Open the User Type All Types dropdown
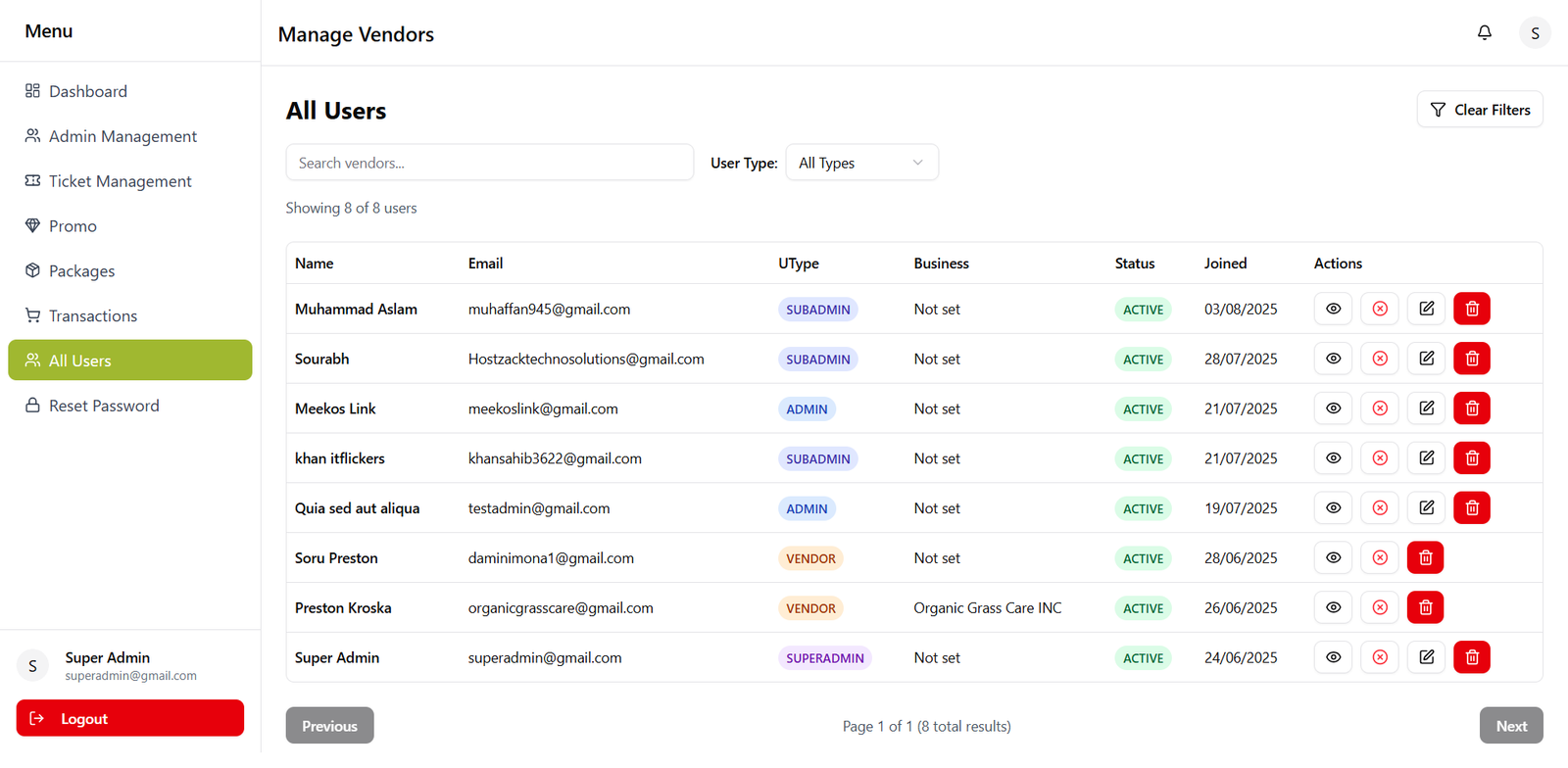Viewport: 1568px width, 768px height. point(861,163)
